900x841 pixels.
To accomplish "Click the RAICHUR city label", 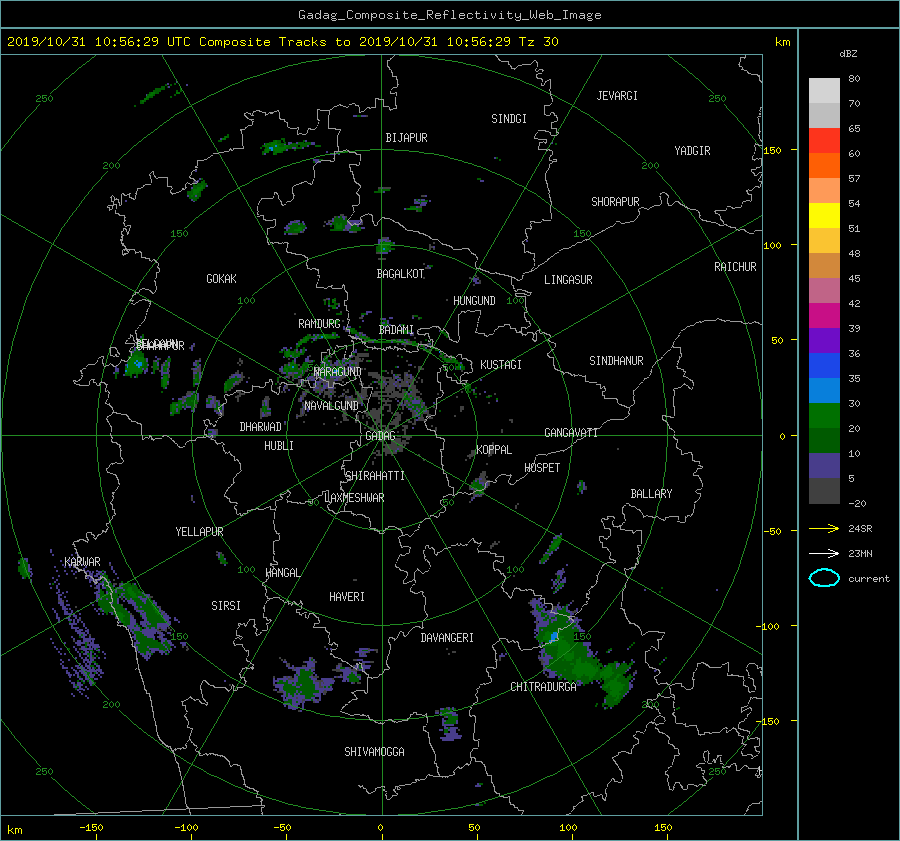I will (735, 267).
